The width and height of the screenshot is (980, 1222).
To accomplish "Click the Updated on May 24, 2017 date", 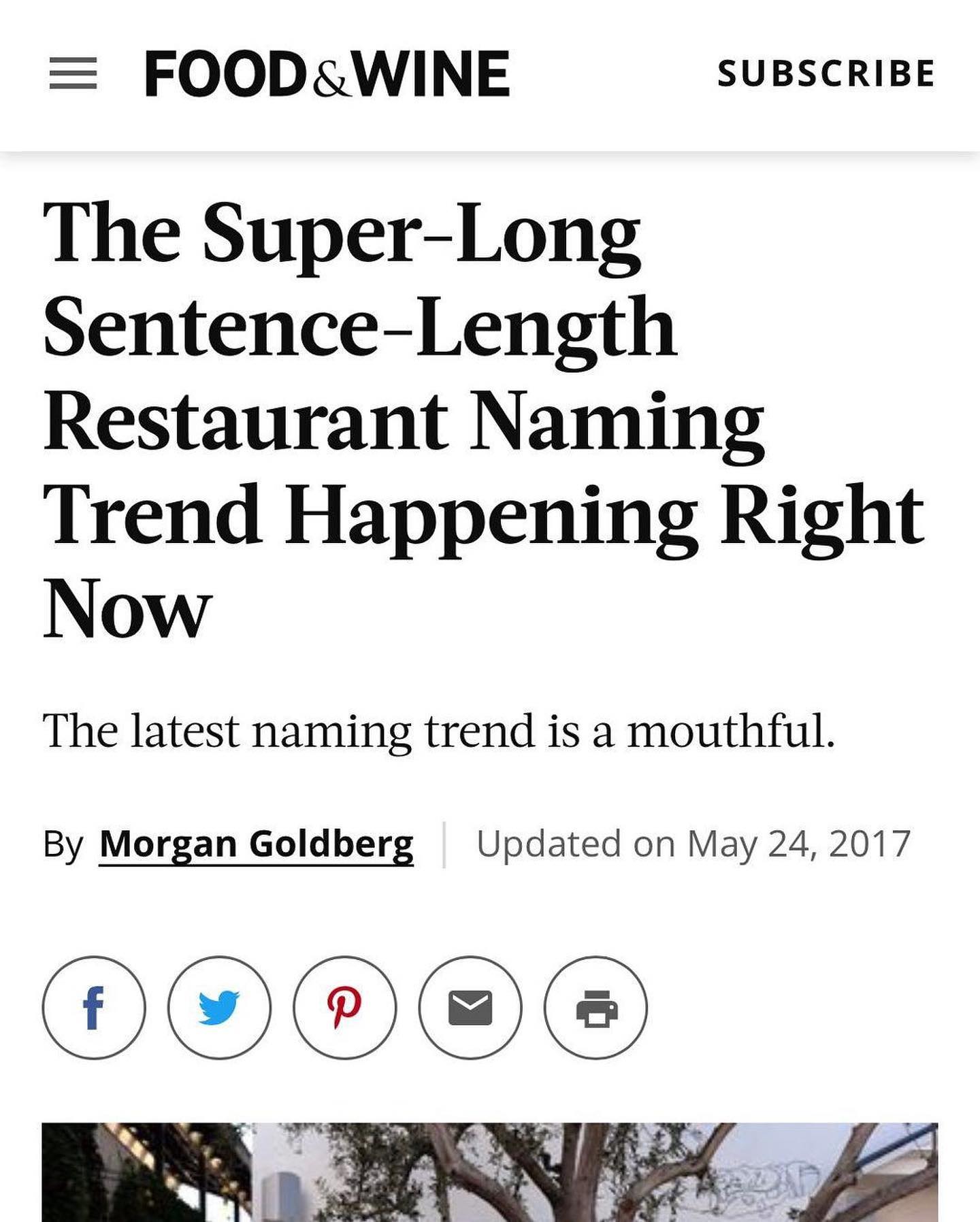I will pos(693,844).
